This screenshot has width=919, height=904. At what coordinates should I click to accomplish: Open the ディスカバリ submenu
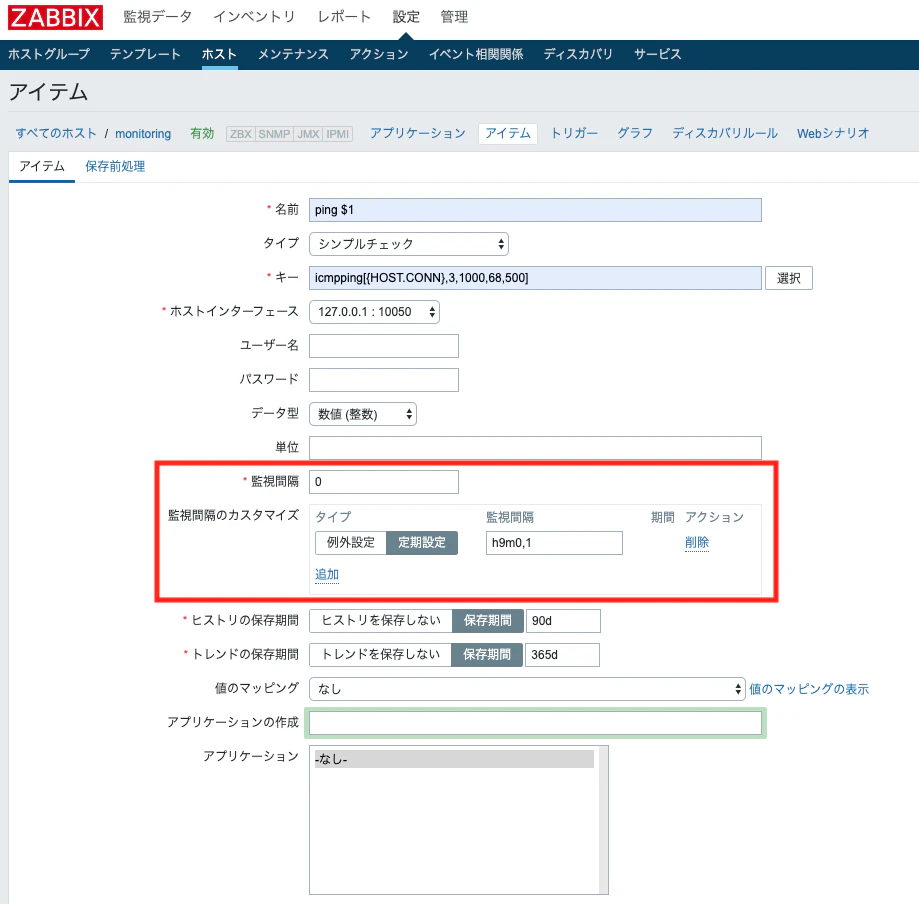pos(578,55)
